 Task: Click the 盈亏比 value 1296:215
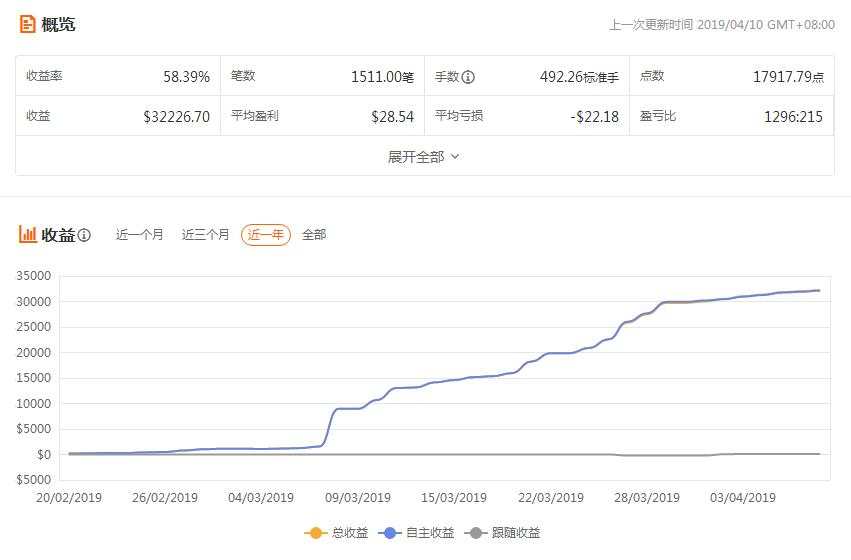pyautogui.click(x=793, y=117)
